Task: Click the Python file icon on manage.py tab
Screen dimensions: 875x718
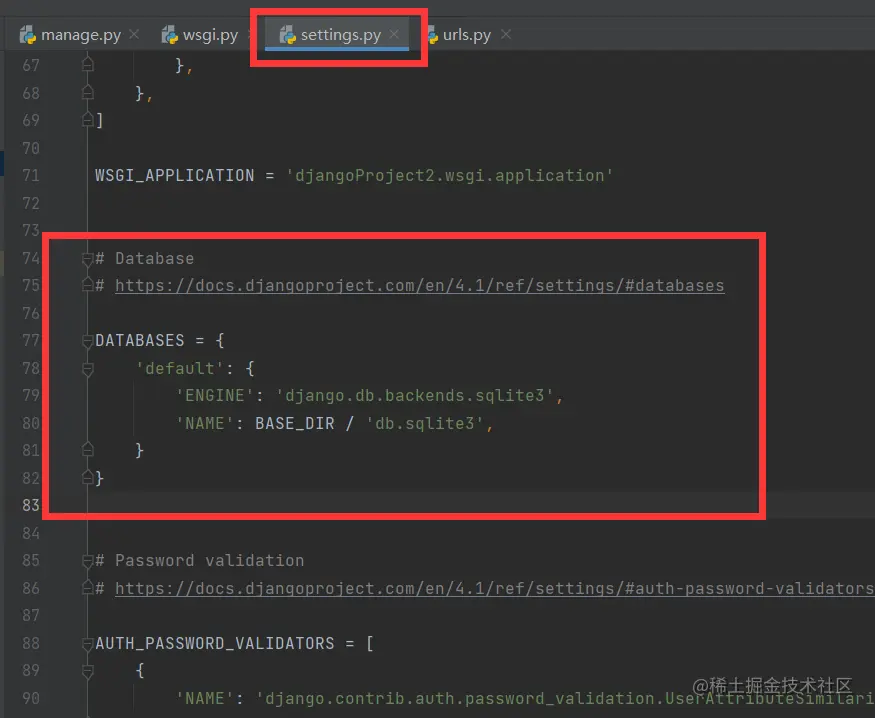Action: [27, 35]
